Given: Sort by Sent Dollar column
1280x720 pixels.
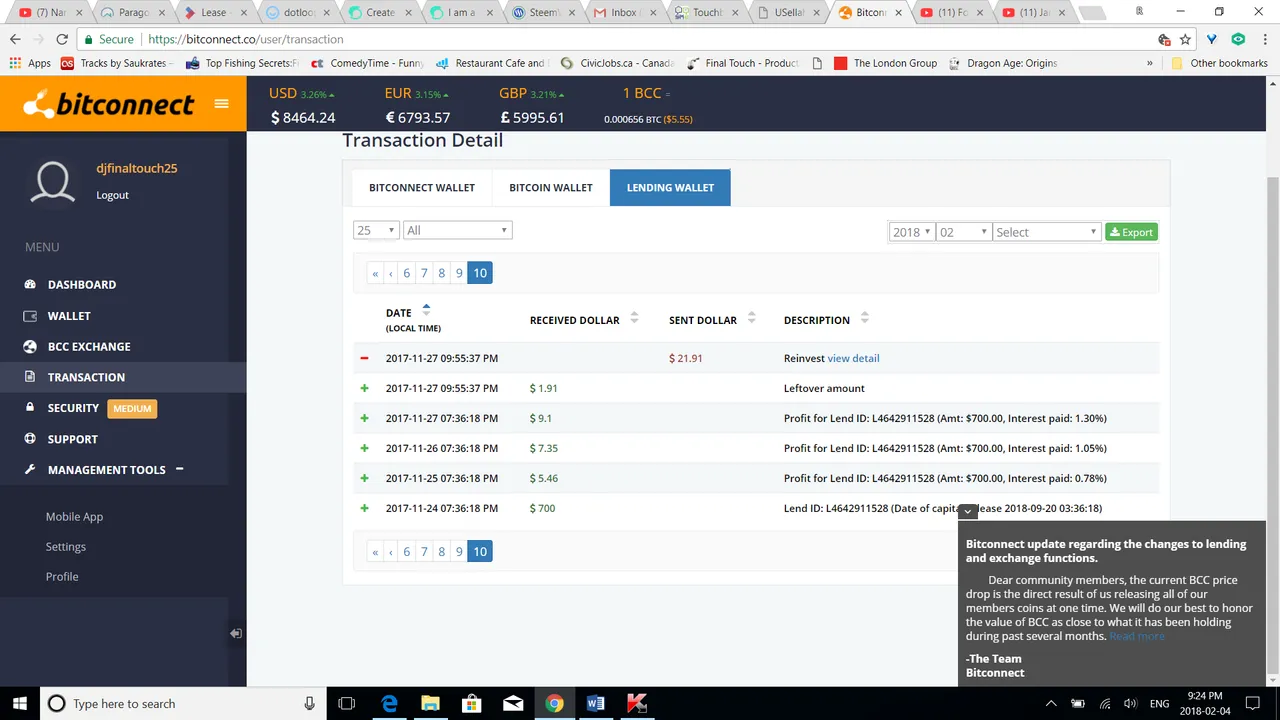Looking at the screenshot, I should (x=752, y=319).
